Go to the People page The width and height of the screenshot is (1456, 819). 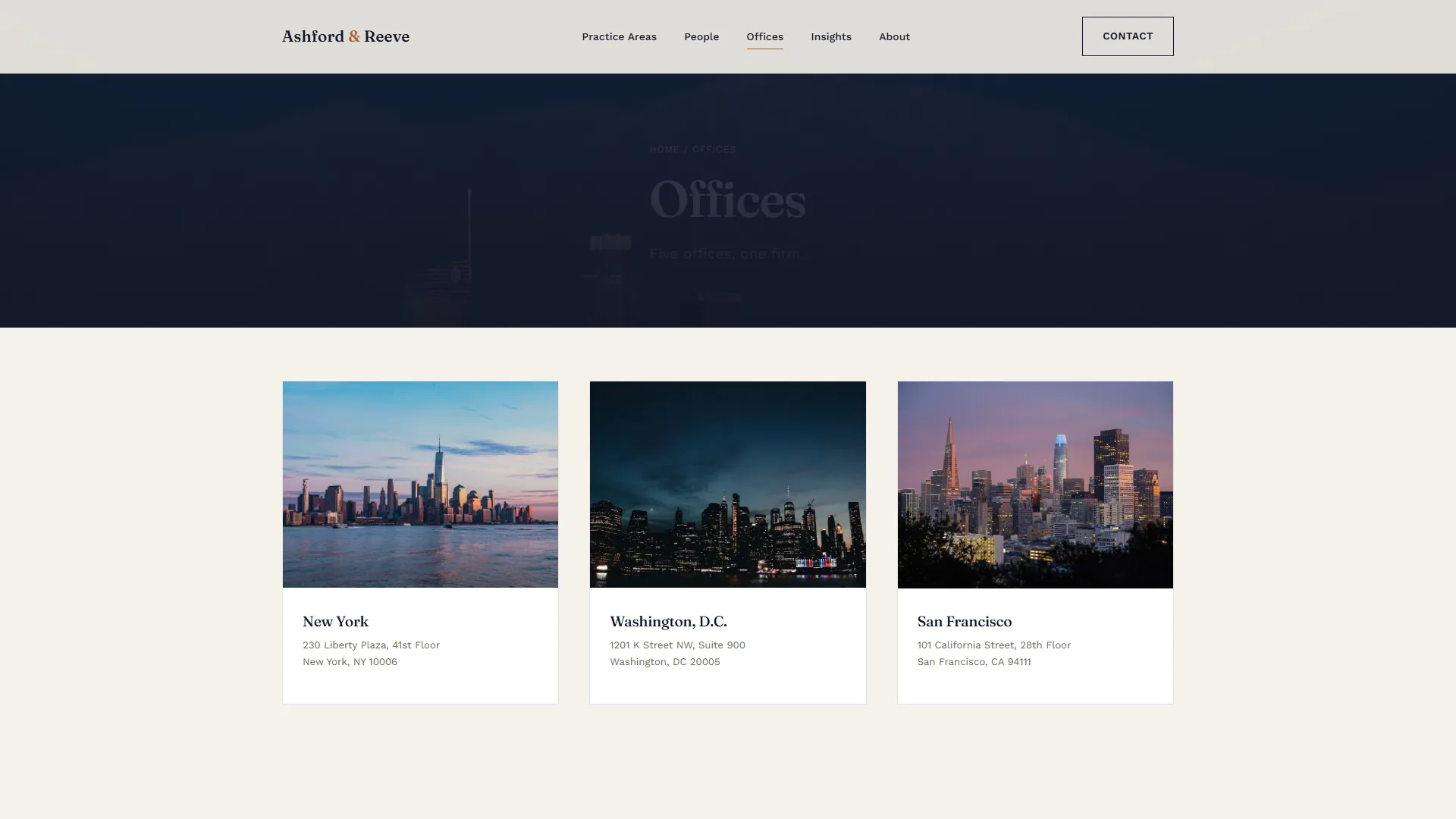[x=701, y=36]
